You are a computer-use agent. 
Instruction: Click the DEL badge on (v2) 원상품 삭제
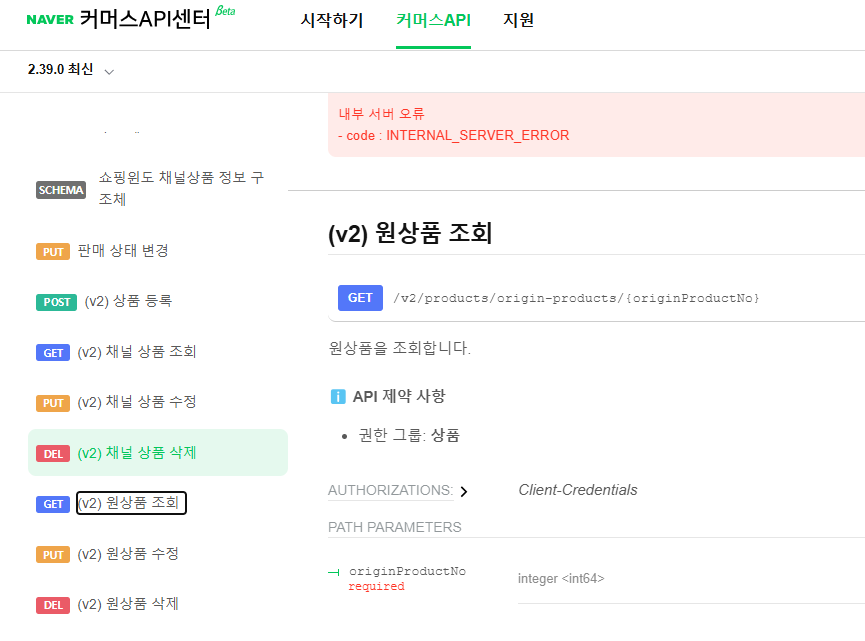53,604
